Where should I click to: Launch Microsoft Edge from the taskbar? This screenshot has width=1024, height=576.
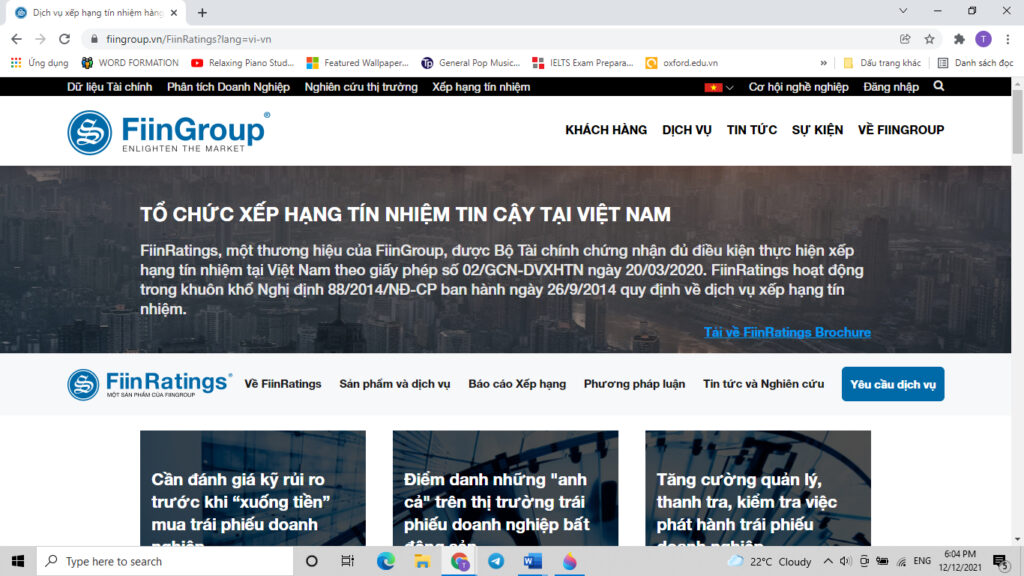[385, 561]
